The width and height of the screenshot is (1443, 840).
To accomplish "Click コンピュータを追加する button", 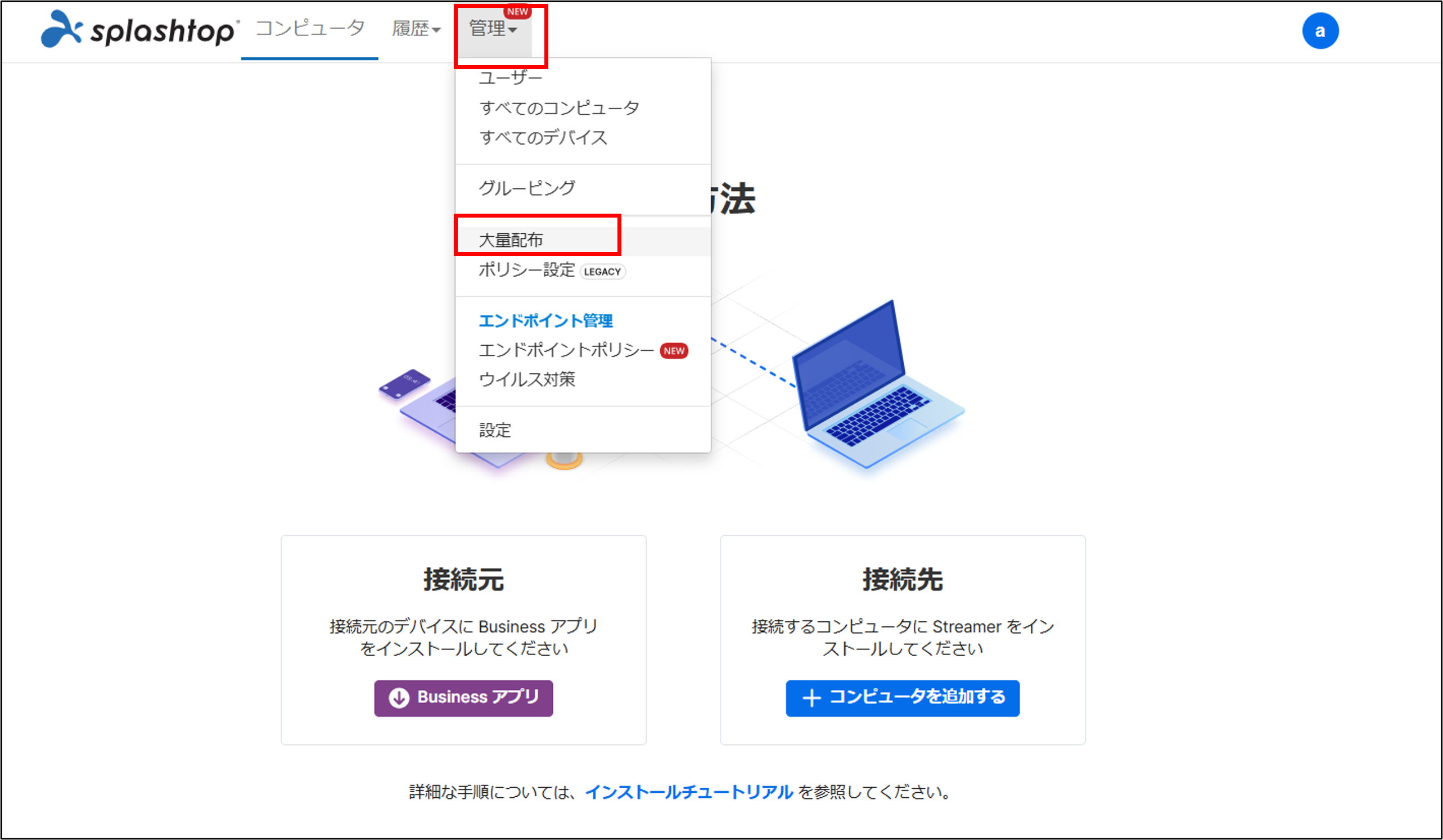I will tap(903, 698).
